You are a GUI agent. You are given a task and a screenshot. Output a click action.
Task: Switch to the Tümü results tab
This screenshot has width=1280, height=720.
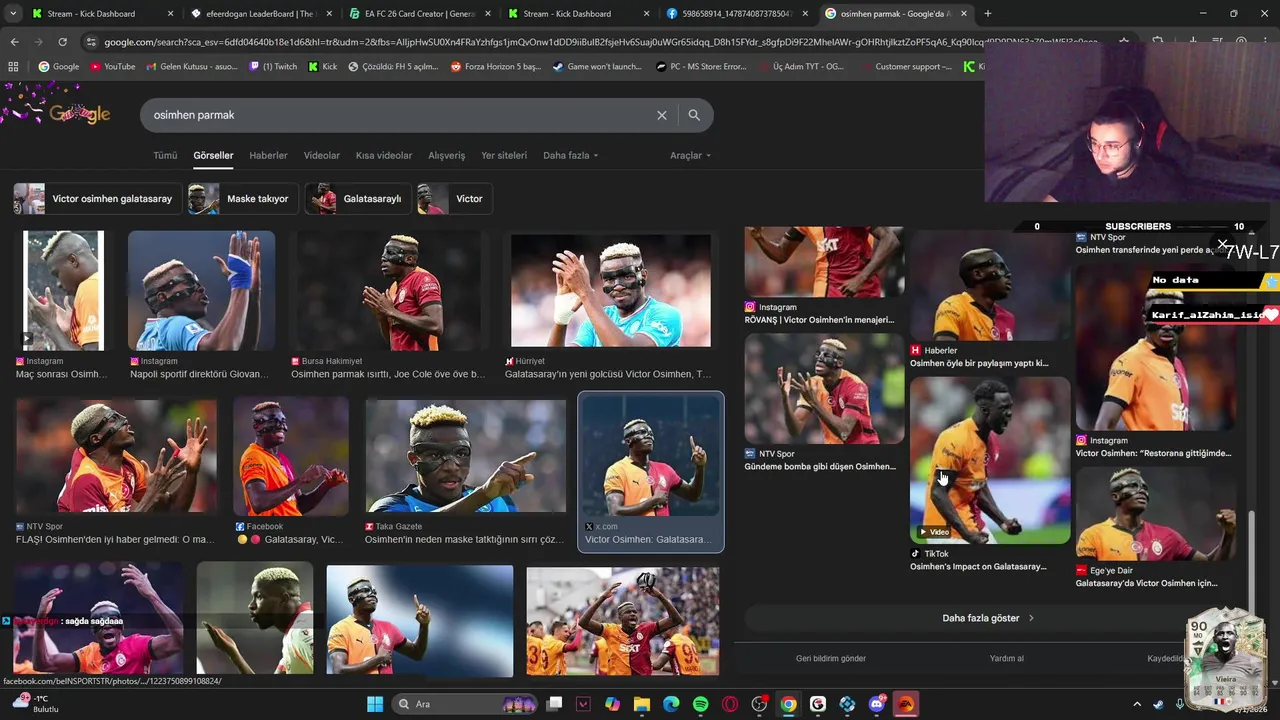165,155
